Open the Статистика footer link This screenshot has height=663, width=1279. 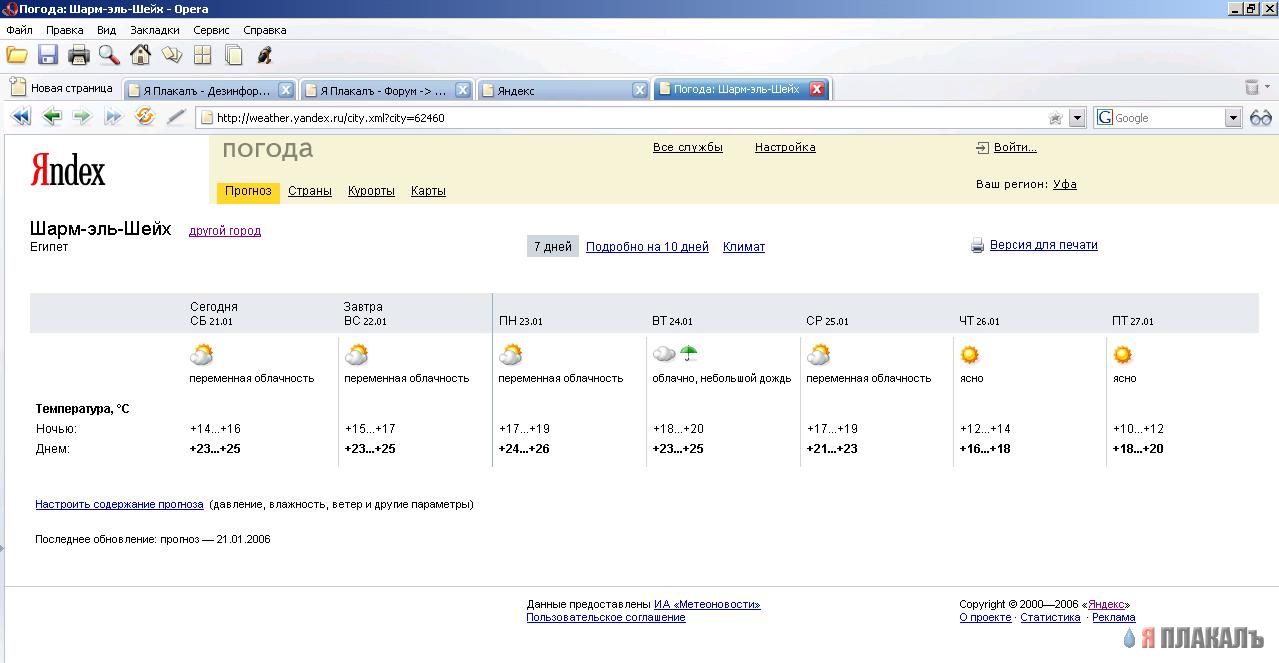tap(1050, 618)
